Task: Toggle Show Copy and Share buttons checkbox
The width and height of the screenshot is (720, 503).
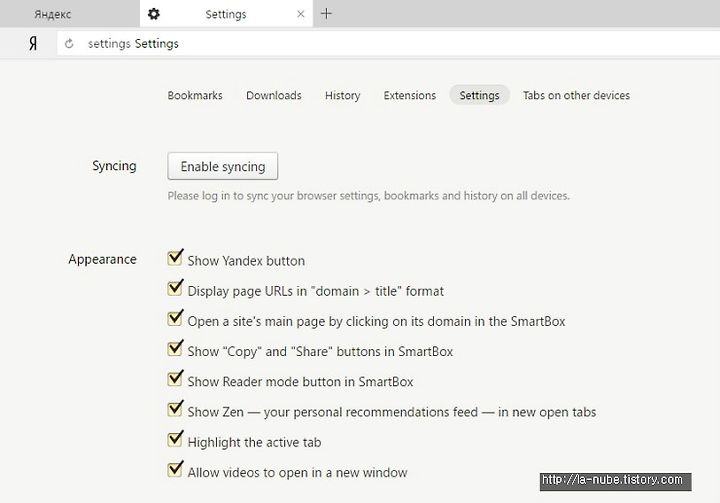Action: click(175, 349)
